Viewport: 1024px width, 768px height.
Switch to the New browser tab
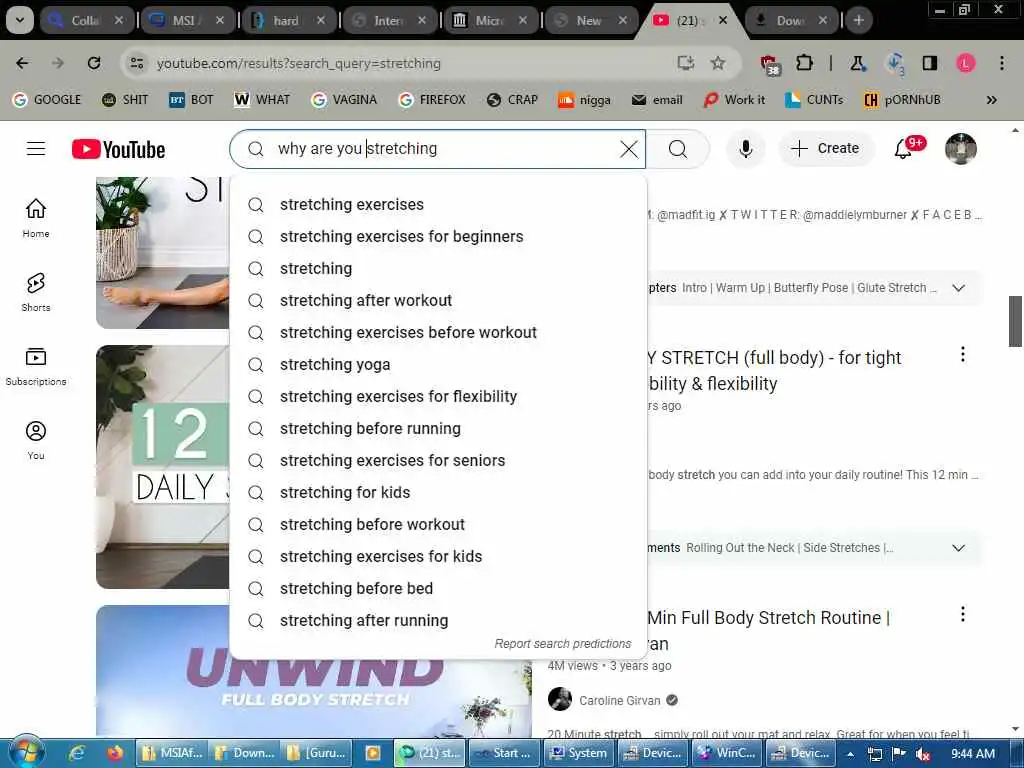pyautogui.click(x=591, y=20)
